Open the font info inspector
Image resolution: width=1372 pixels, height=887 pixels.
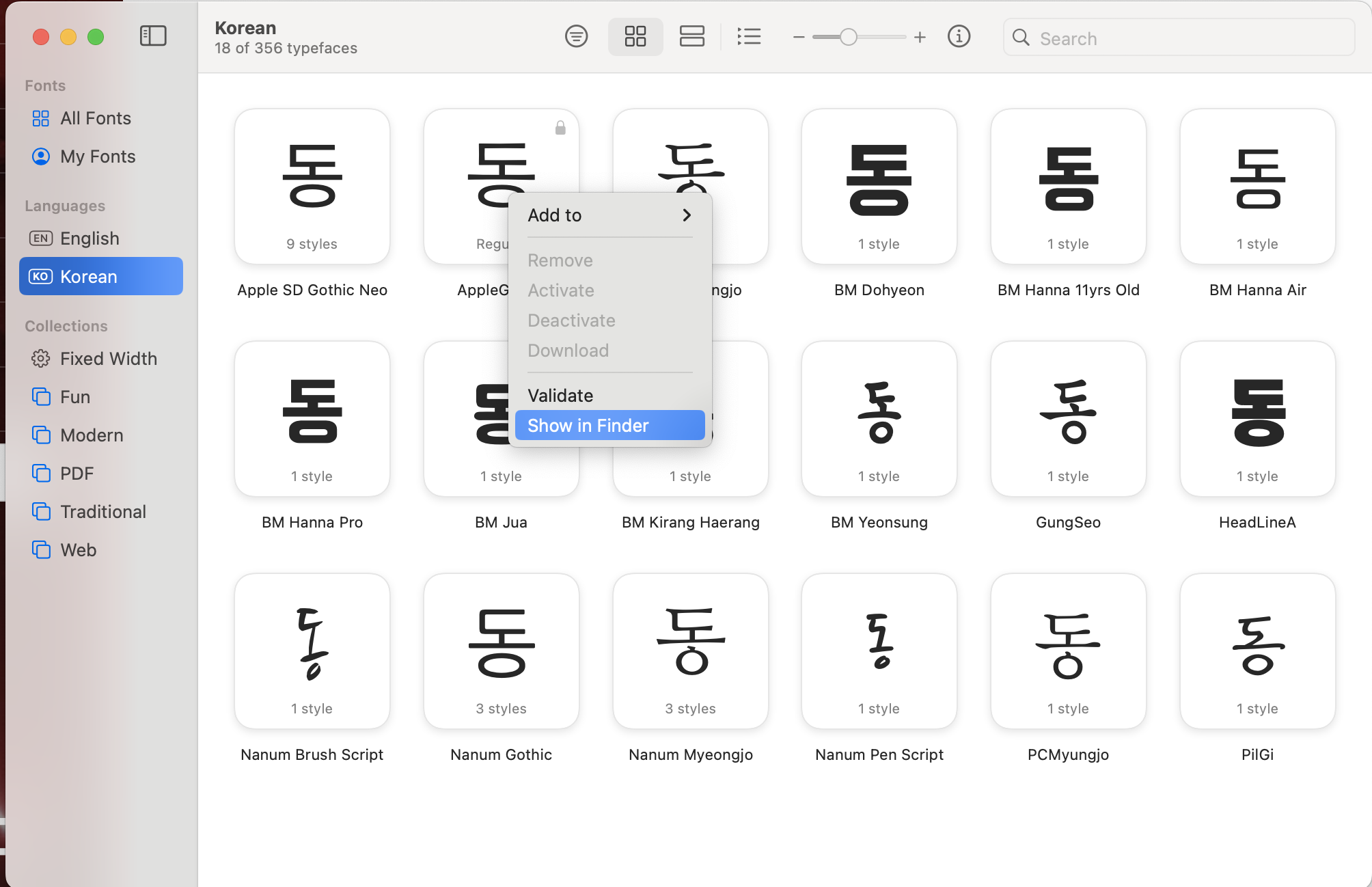(x=959, y=36)
